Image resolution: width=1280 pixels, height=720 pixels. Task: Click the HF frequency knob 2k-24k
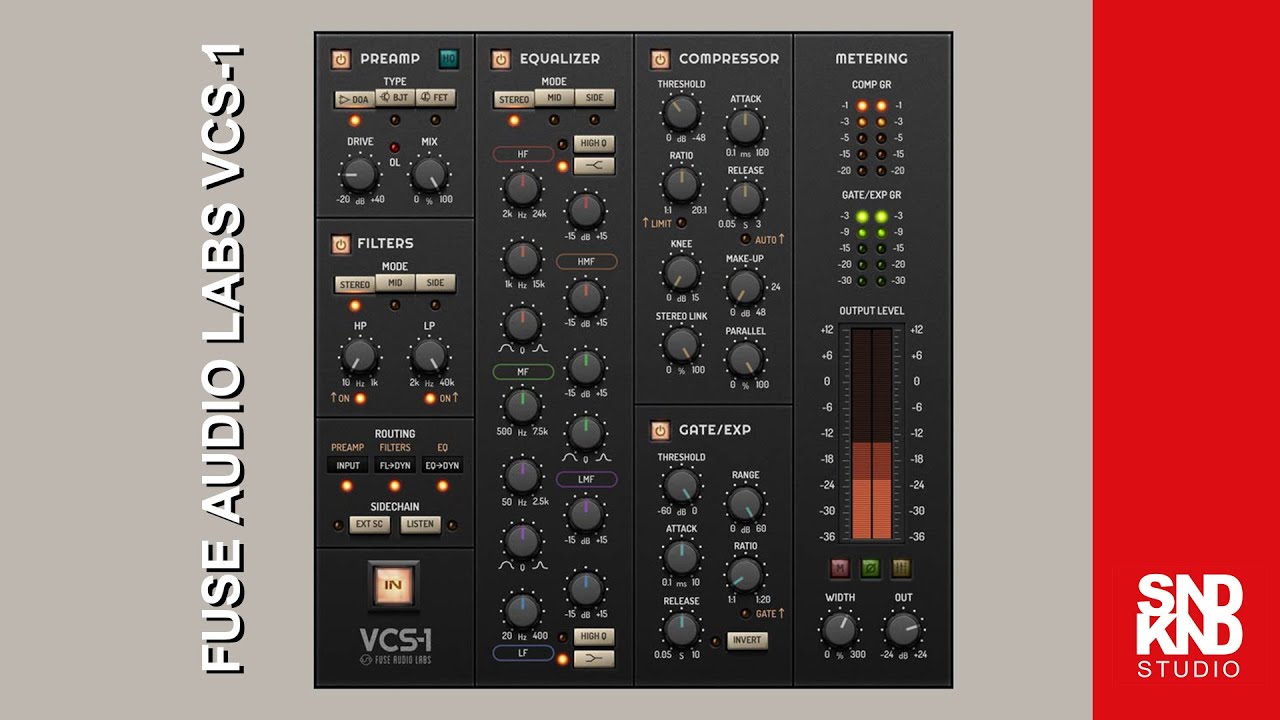tap(521, 188)
